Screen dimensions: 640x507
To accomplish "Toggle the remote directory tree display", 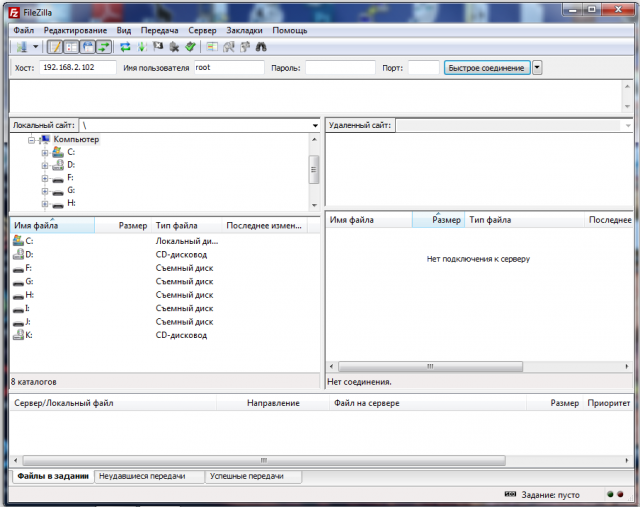I will coord(87,47).
